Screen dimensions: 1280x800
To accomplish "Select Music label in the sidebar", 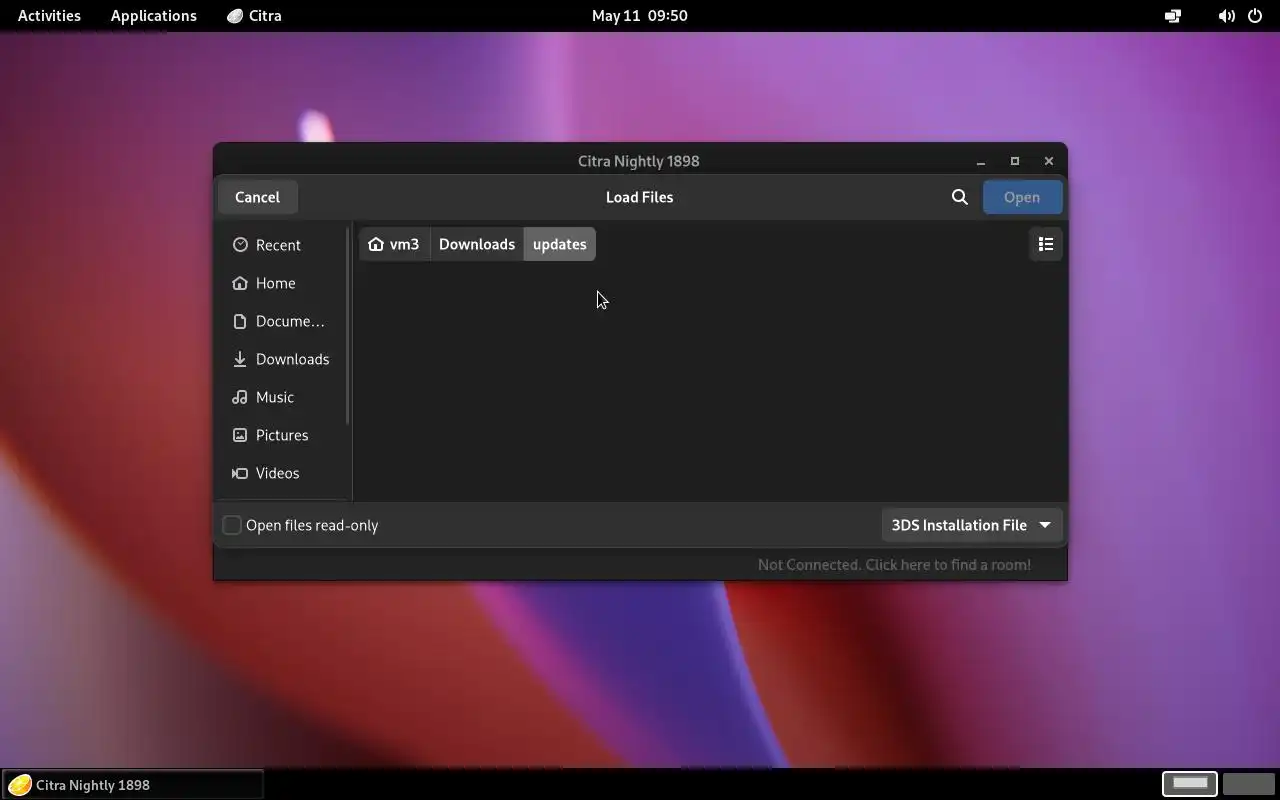I will [x=275, y=397].
